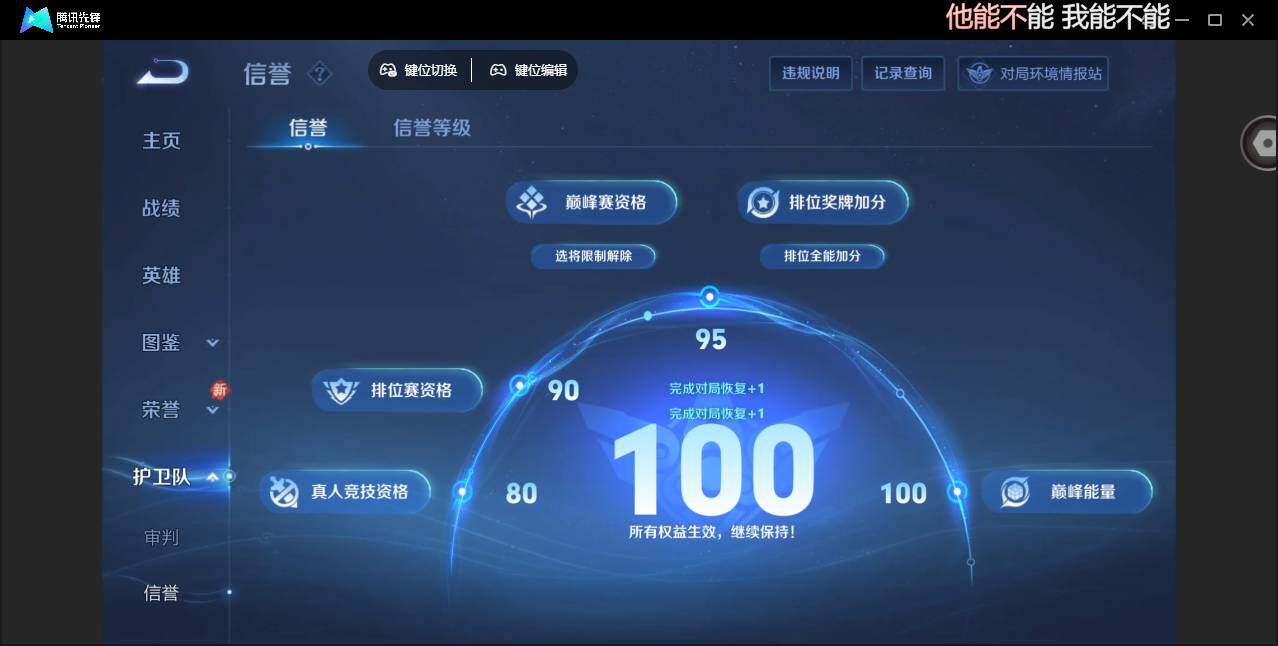Switch to the 信誉等级 tab

tap(431, 128)
